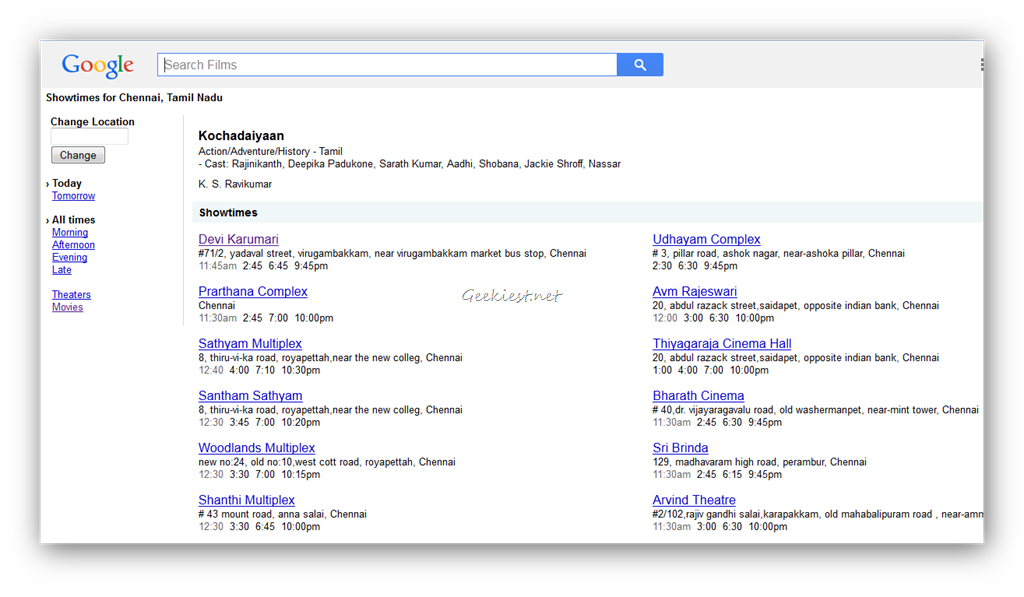
Task: Filter showtimes by Late
Action: [62, 270]
